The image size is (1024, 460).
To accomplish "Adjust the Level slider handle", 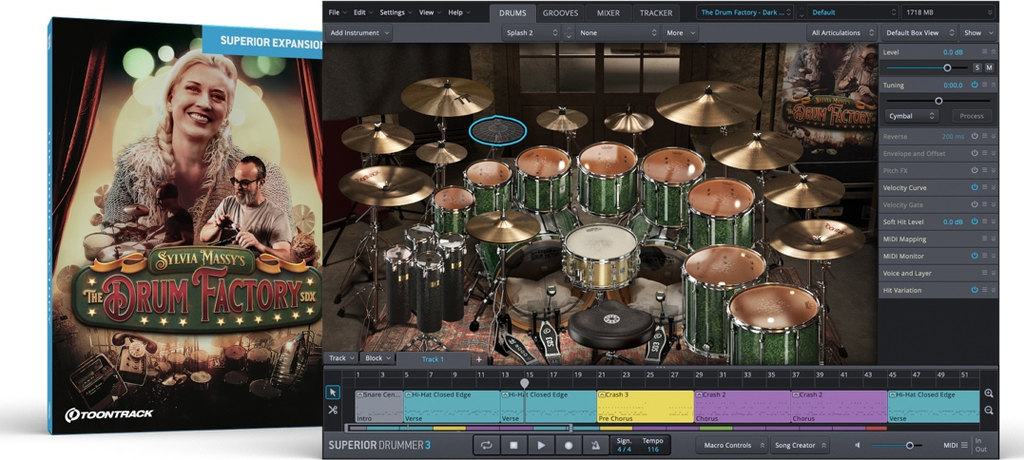I will [x=947, y=67].
